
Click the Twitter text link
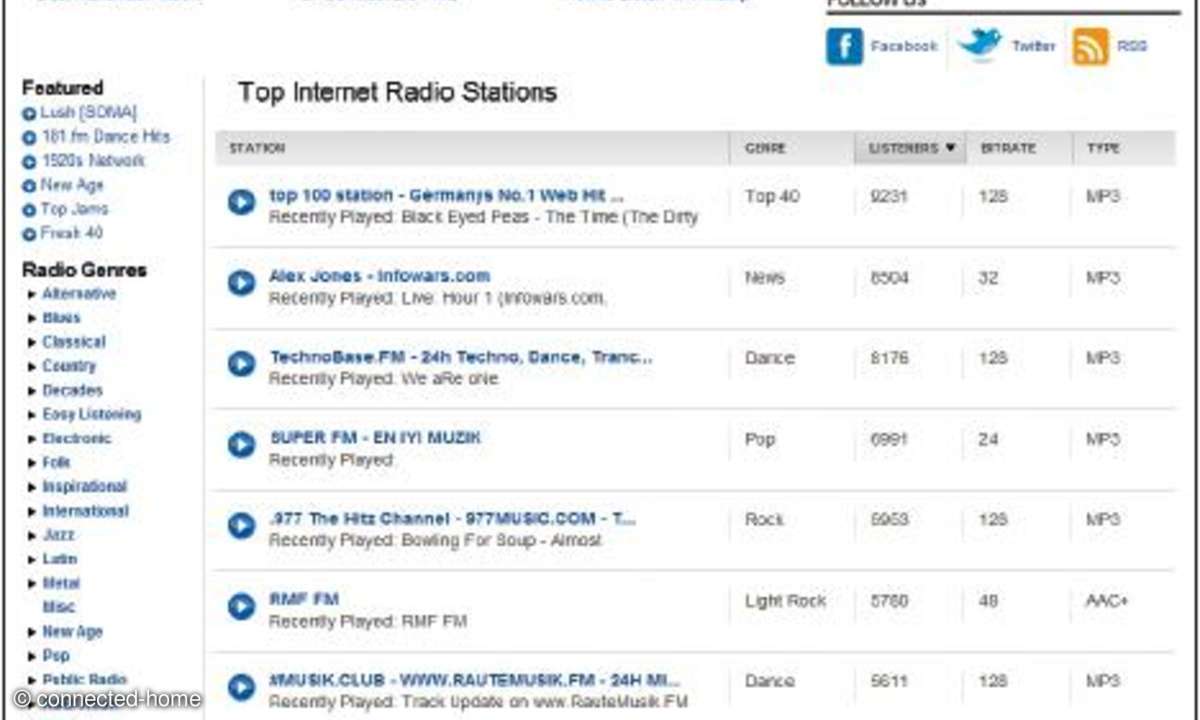pos(1034,47)
